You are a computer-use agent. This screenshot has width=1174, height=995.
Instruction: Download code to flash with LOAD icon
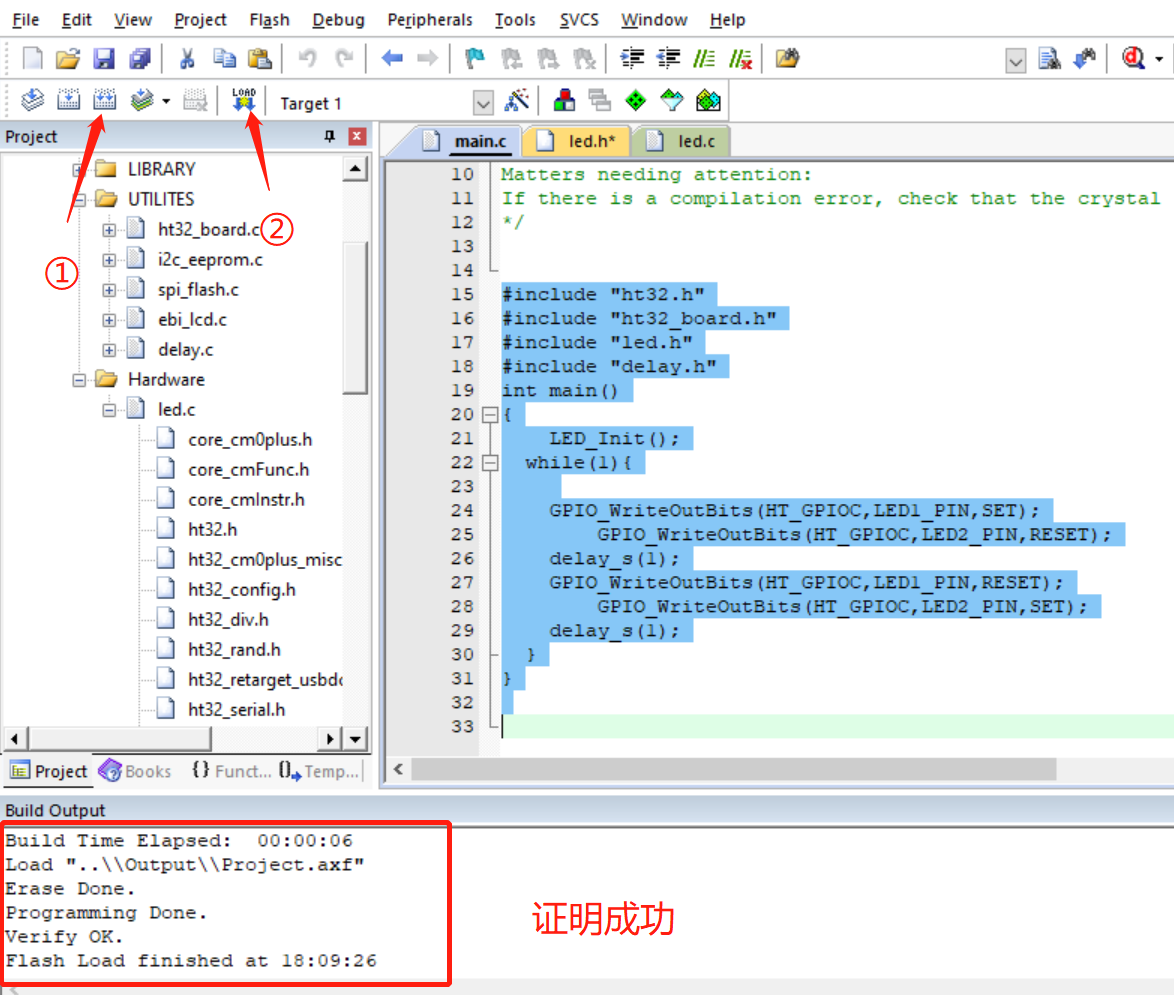pyautogui.click(x=244, y=100)
